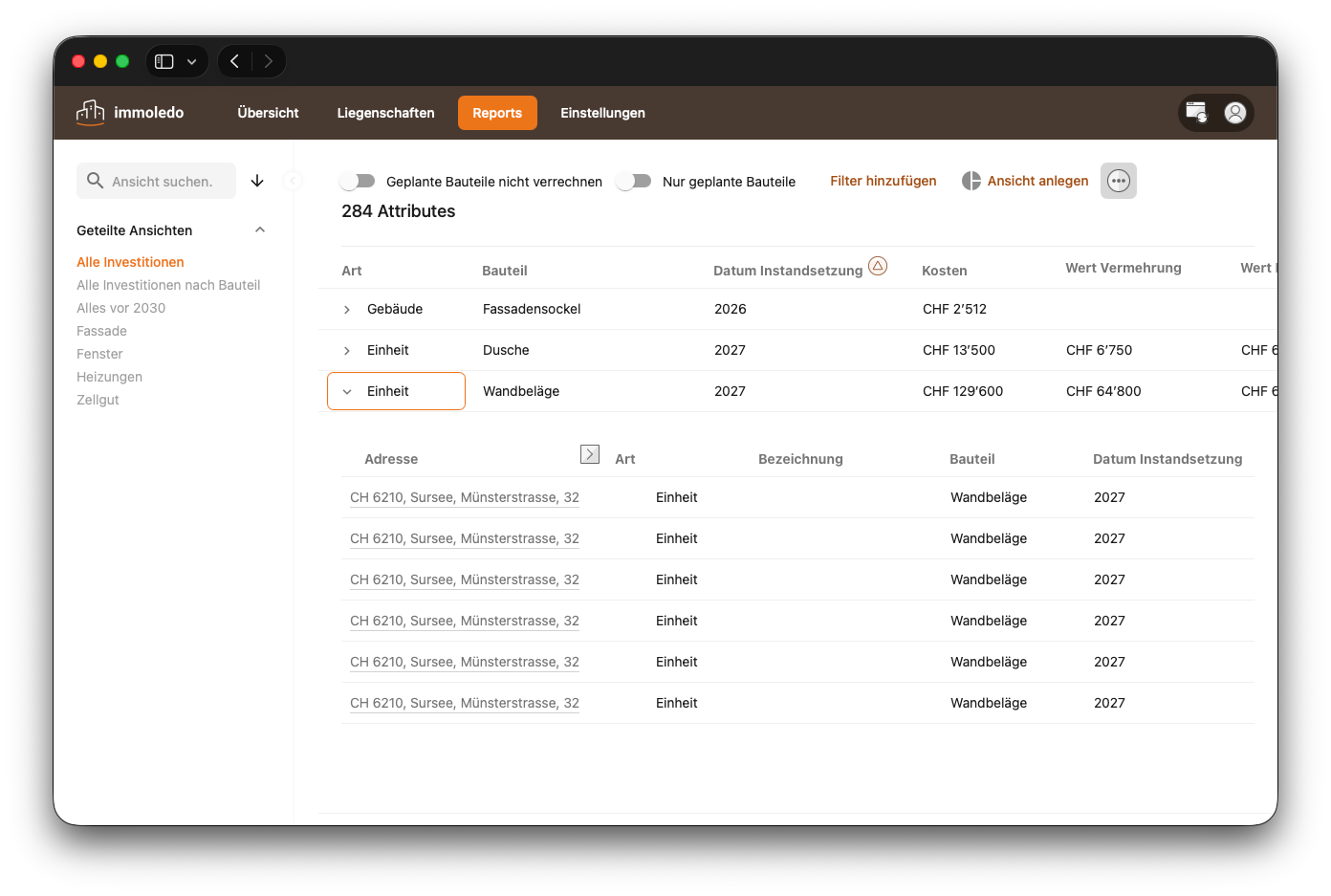Click the Dusche cell
This screenshot has width=1331, height=896.
506,350
